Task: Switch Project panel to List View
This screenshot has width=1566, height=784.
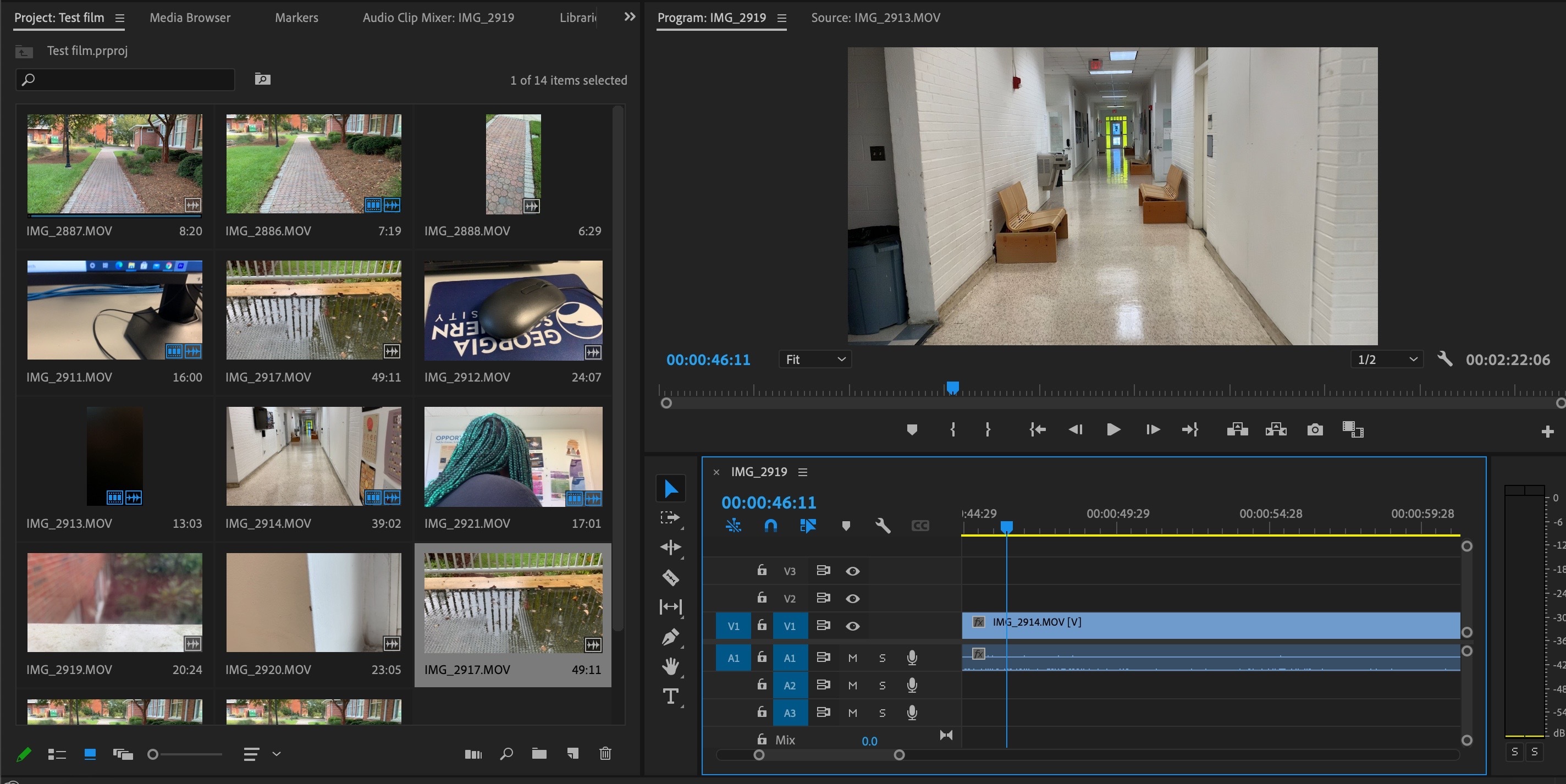Action: pyautogui.click(x=57, y=754)
